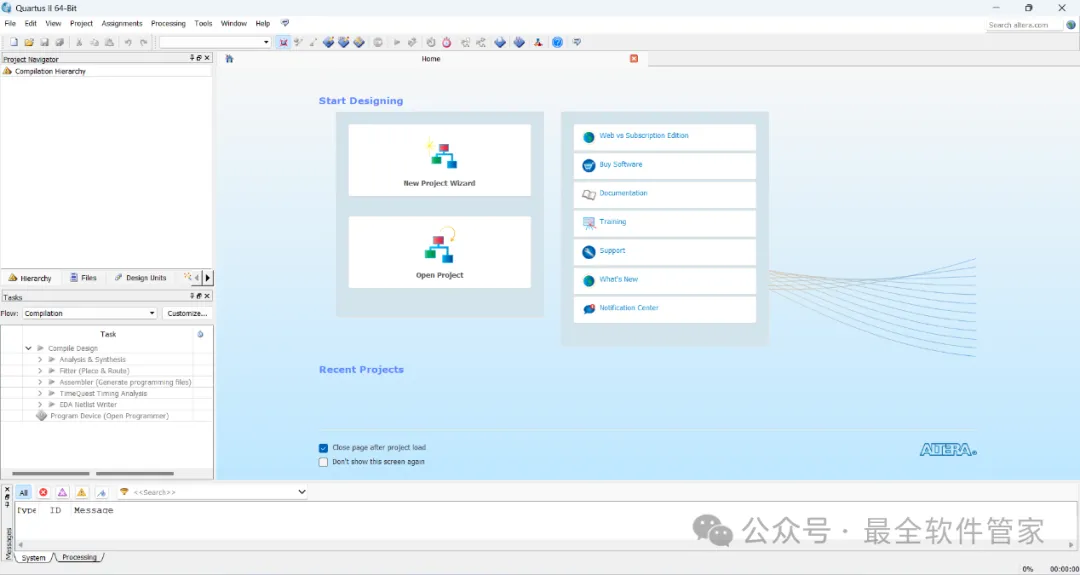Expand the Fitter (Place & Route) task
Screen dimensions: 1080x575
41,370
